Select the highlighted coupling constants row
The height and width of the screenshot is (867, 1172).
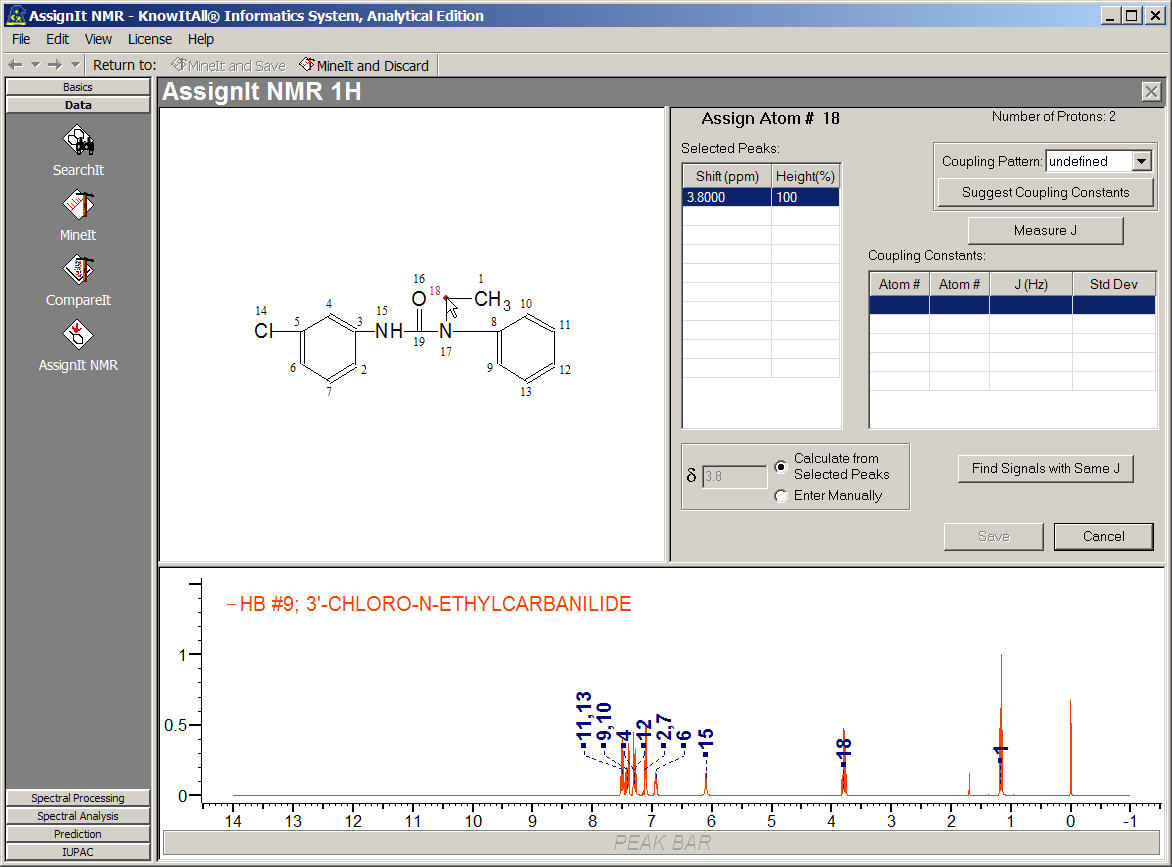coord(1012,305)
